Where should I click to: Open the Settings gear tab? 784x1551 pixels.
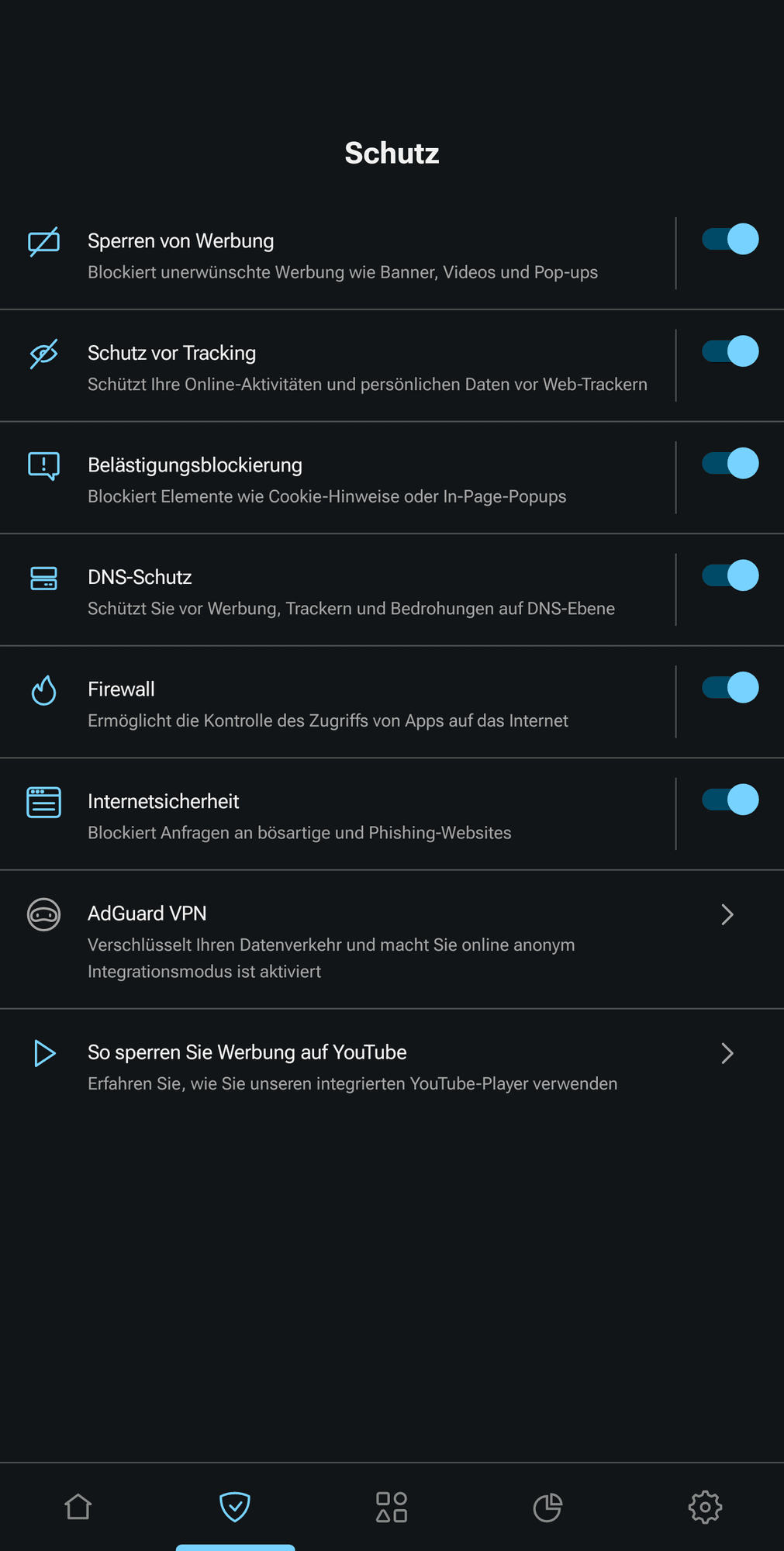coord(705,1507)
